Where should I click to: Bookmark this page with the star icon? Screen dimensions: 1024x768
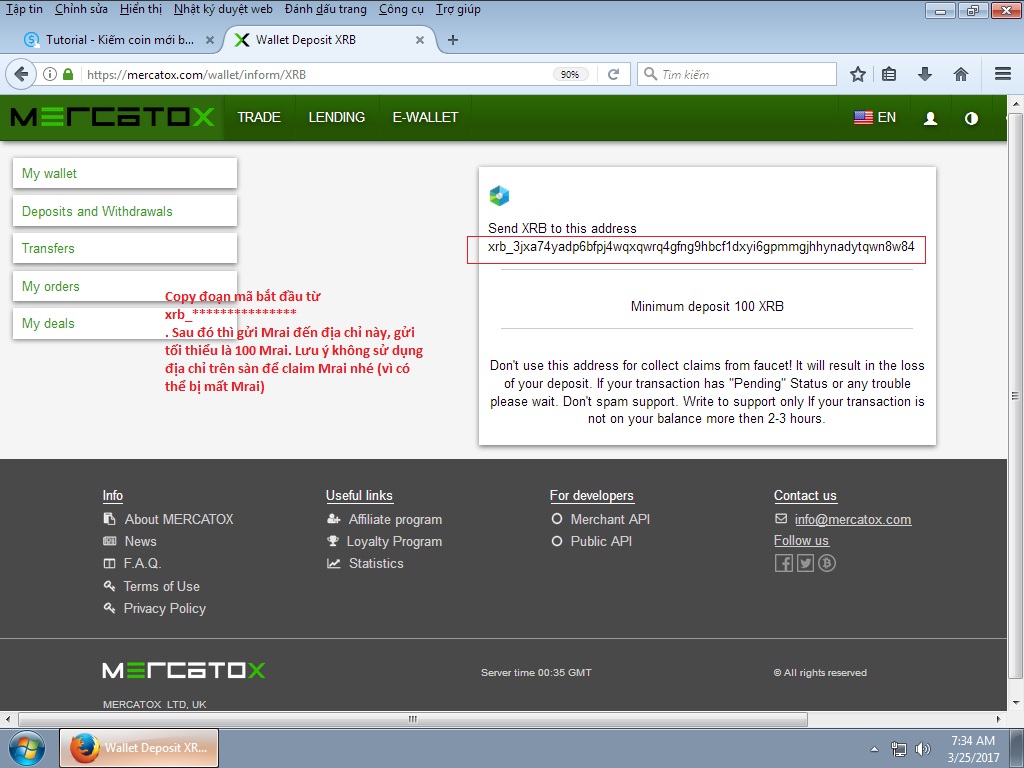[857, 74]
